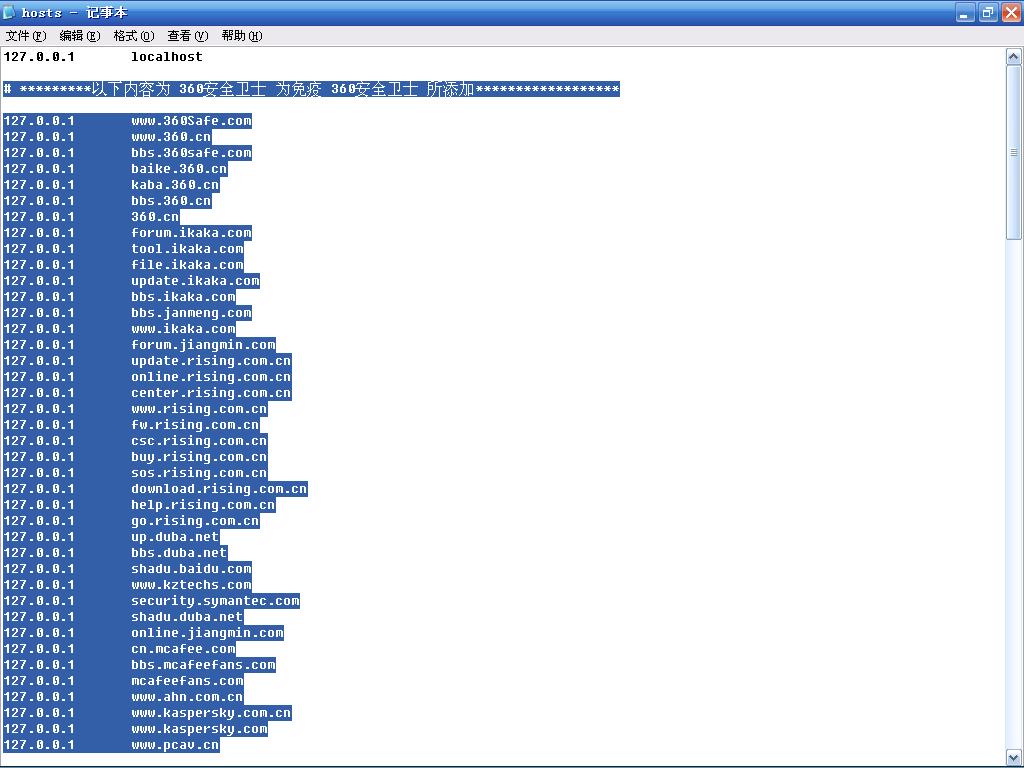Image resolution: width=1024 pixels, height=768 pixels.
Task: Click online.jiangmin.com entry
Action: point(207,633)
